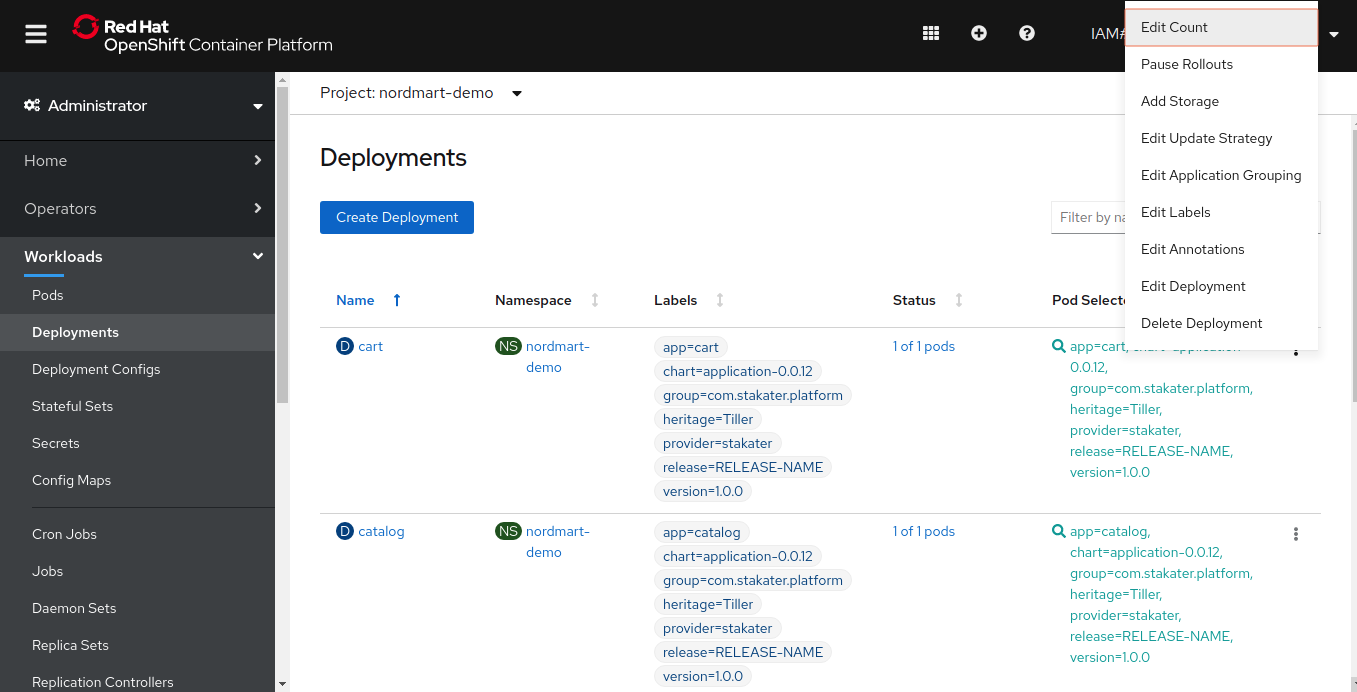Viewport: 1357px width, 692px height.
Task: Open Jobs in the sidebar
Action: (137, 571)
